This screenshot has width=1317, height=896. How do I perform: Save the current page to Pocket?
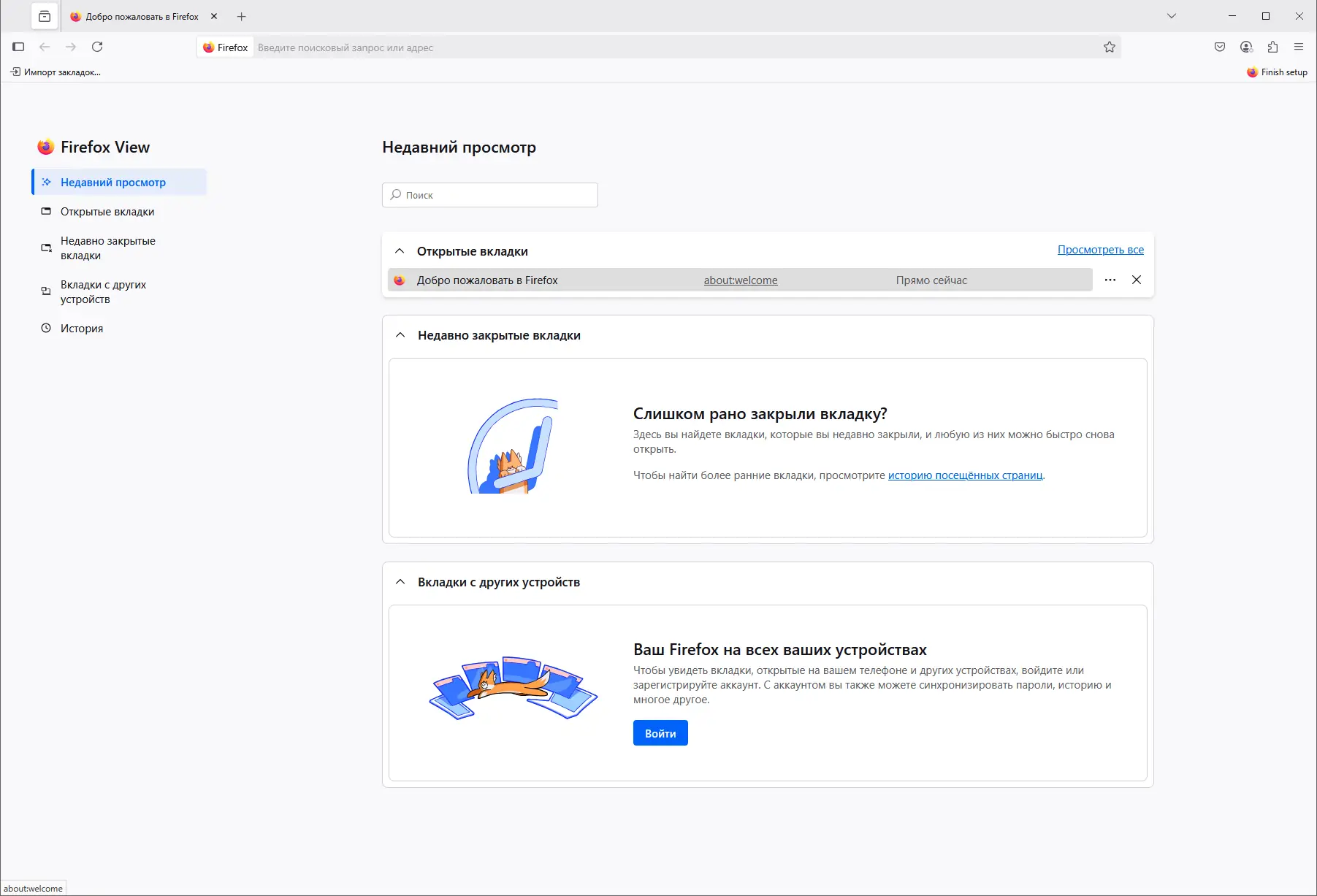[1218, 47]
